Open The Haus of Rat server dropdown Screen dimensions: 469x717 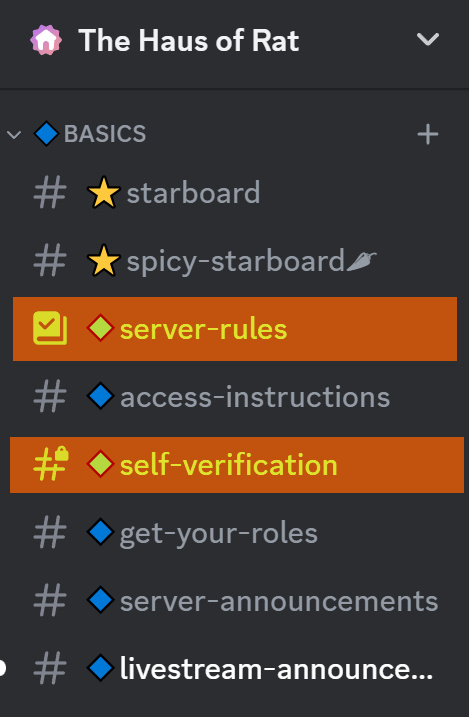coord(428,39)
